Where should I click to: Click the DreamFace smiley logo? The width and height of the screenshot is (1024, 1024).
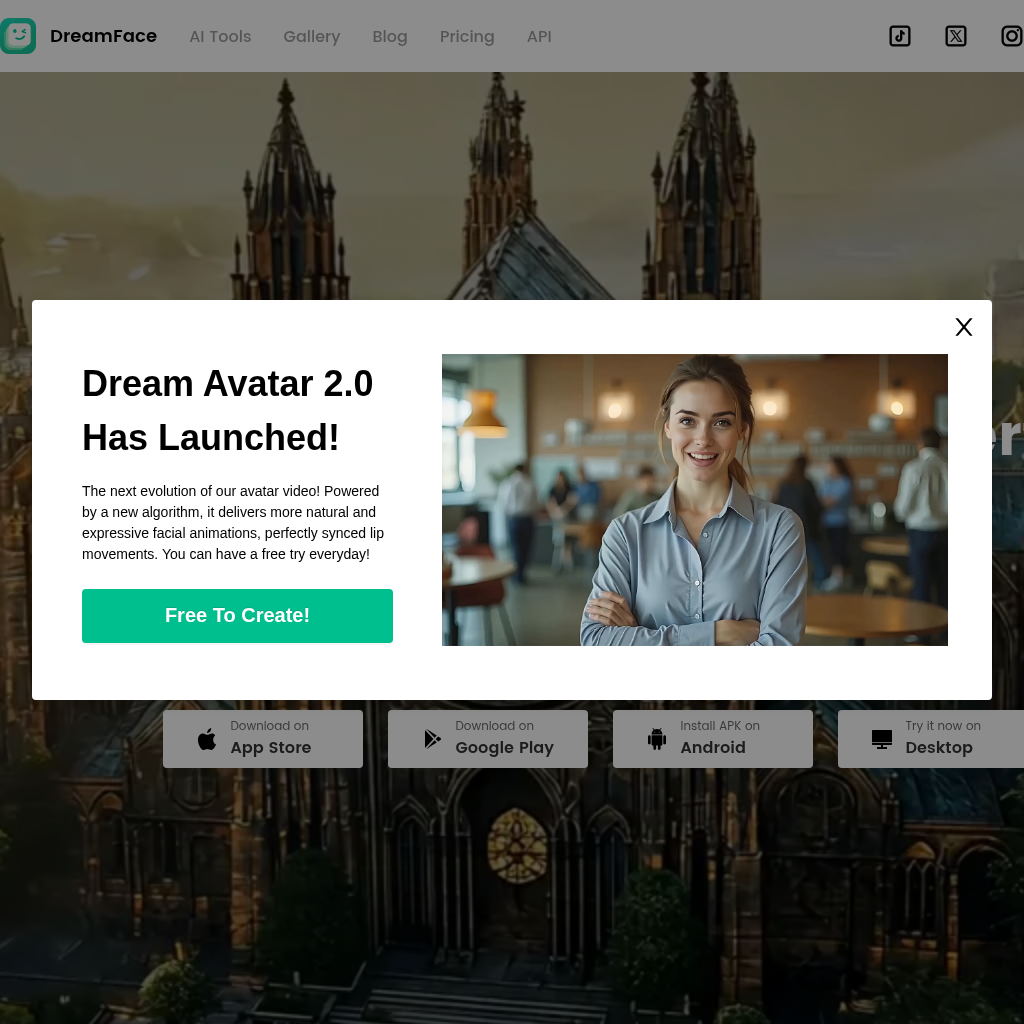click(18, 36)
